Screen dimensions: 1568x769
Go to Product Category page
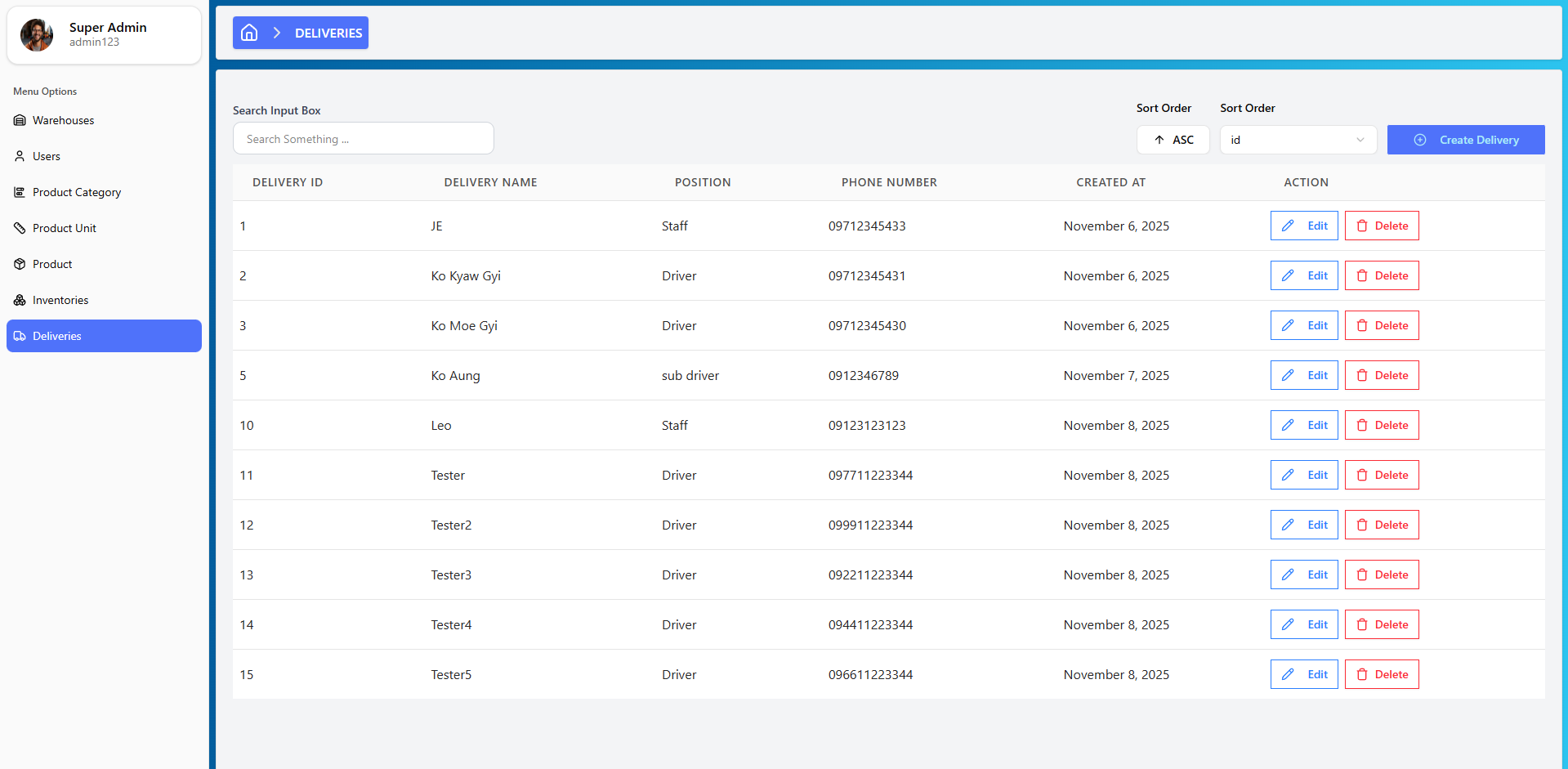(x=104, y=192)
